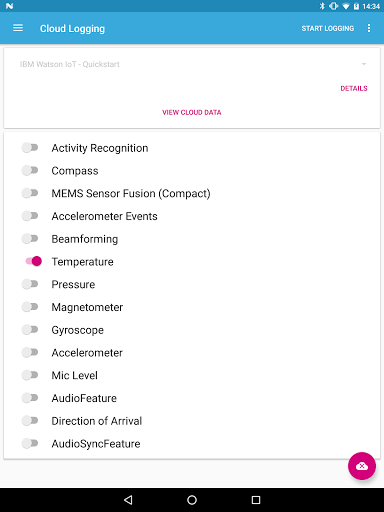Tap the Android back navigation icon

point(128,500)
